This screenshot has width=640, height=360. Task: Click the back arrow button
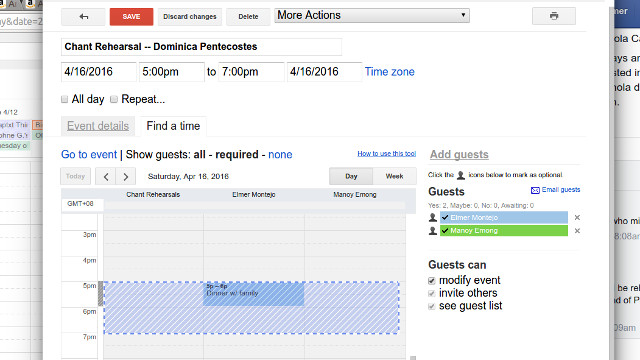[83, 17]
